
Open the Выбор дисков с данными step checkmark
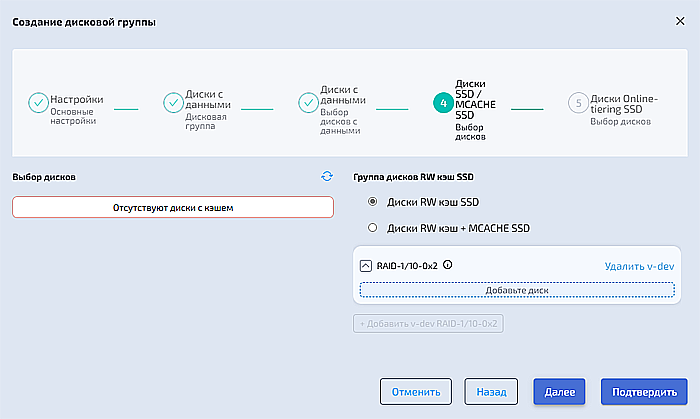(x=308, y=103)
